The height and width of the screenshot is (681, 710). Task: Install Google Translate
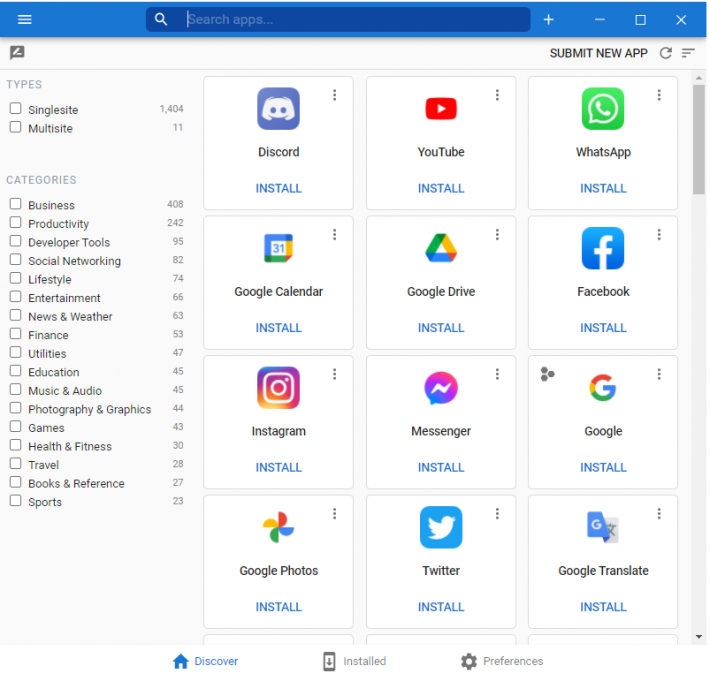(603, 607)
